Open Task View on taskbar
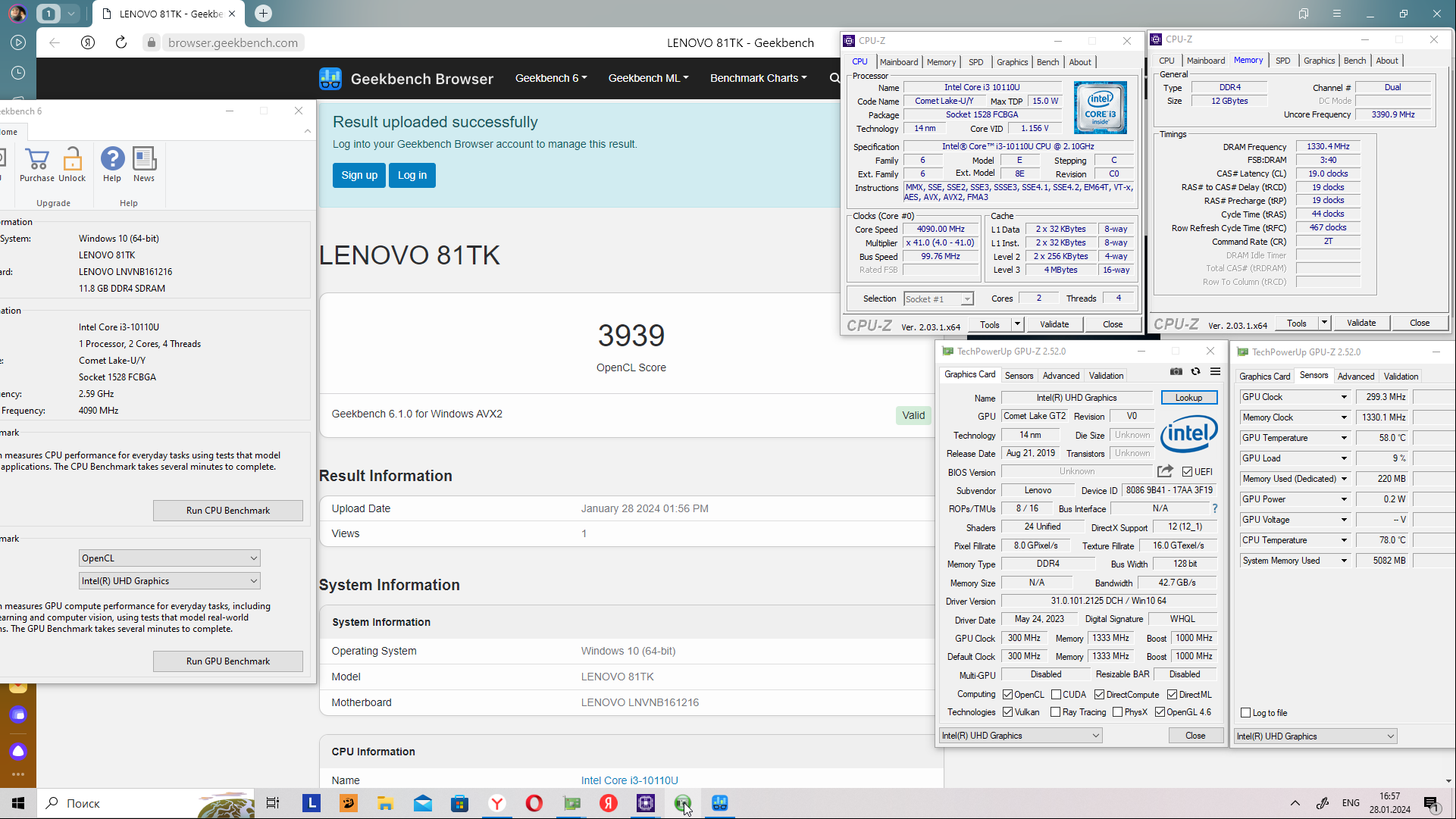1456x819 pixels. point(273,803)
